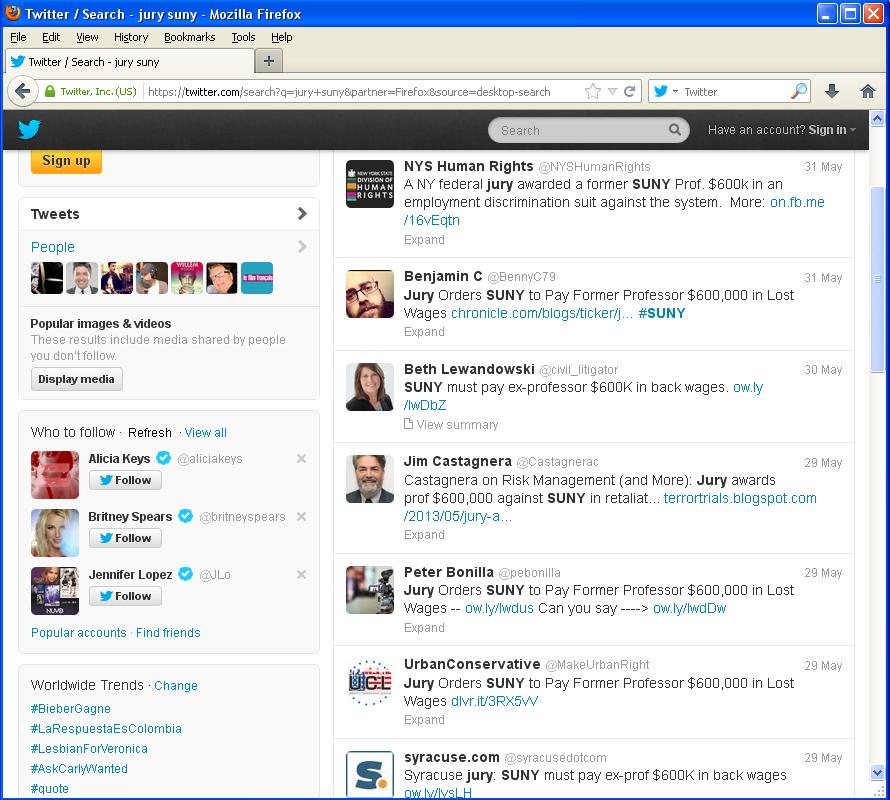Click the #BieberGagne trend link
Viewport: 890px width, 800px height.
[x=70, y=708]
